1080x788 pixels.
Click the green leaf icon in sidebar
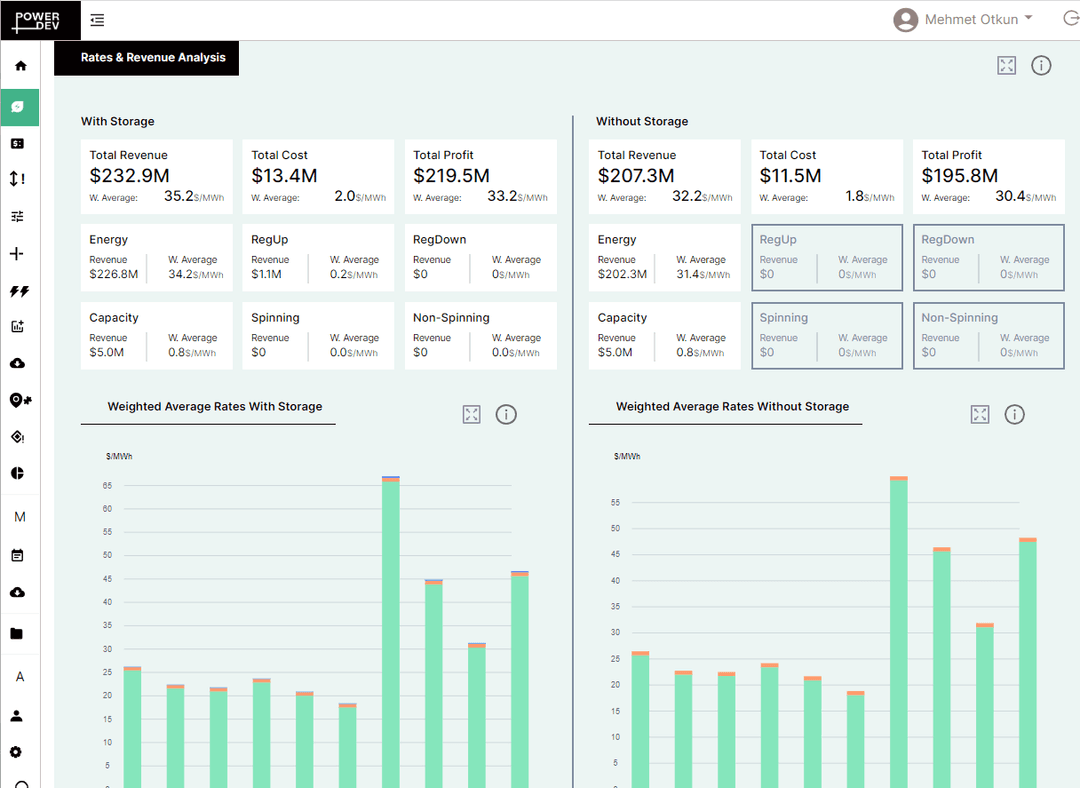[19, 106]
